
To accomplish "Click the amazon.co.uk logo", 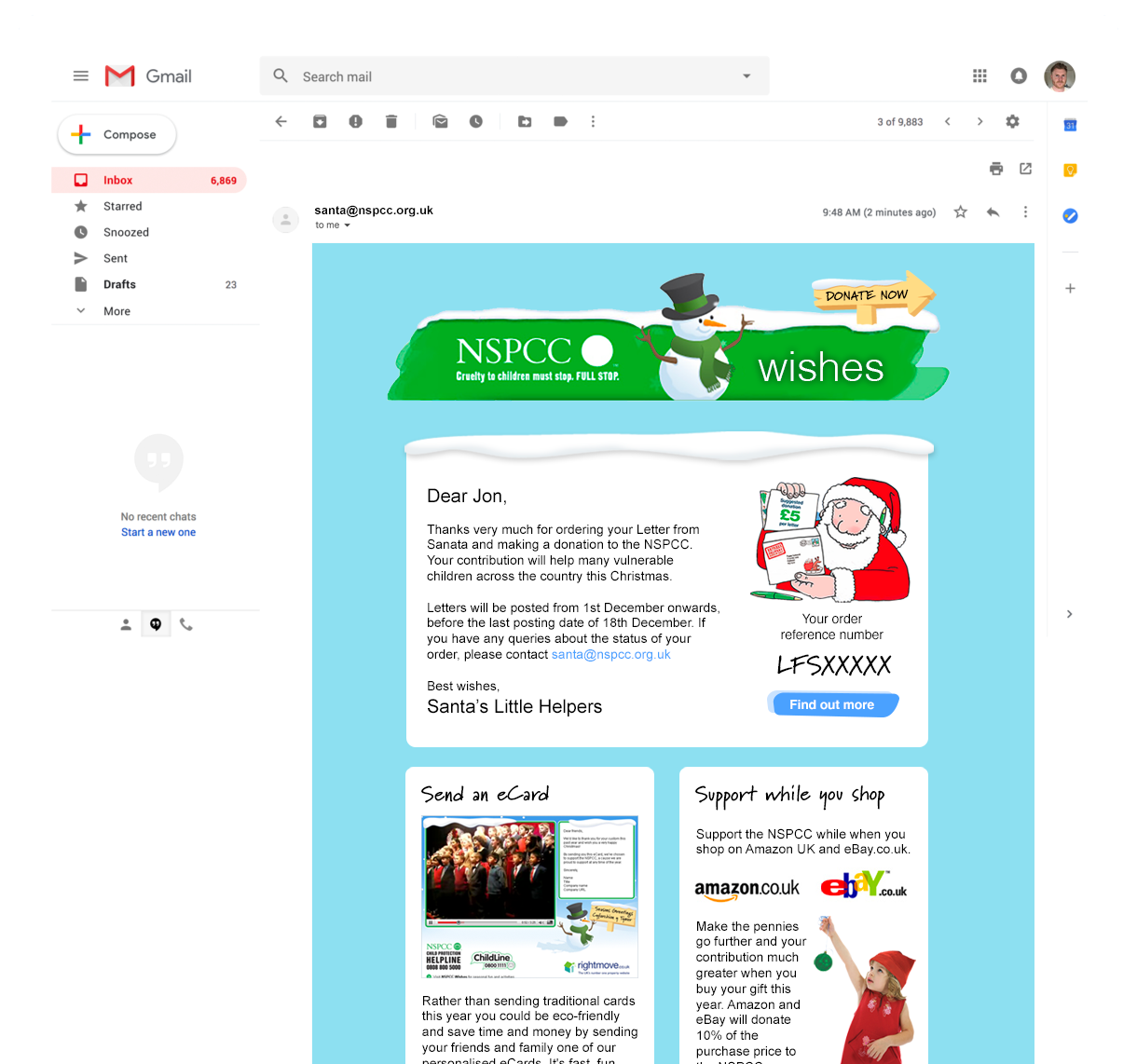I will point(747,890).
